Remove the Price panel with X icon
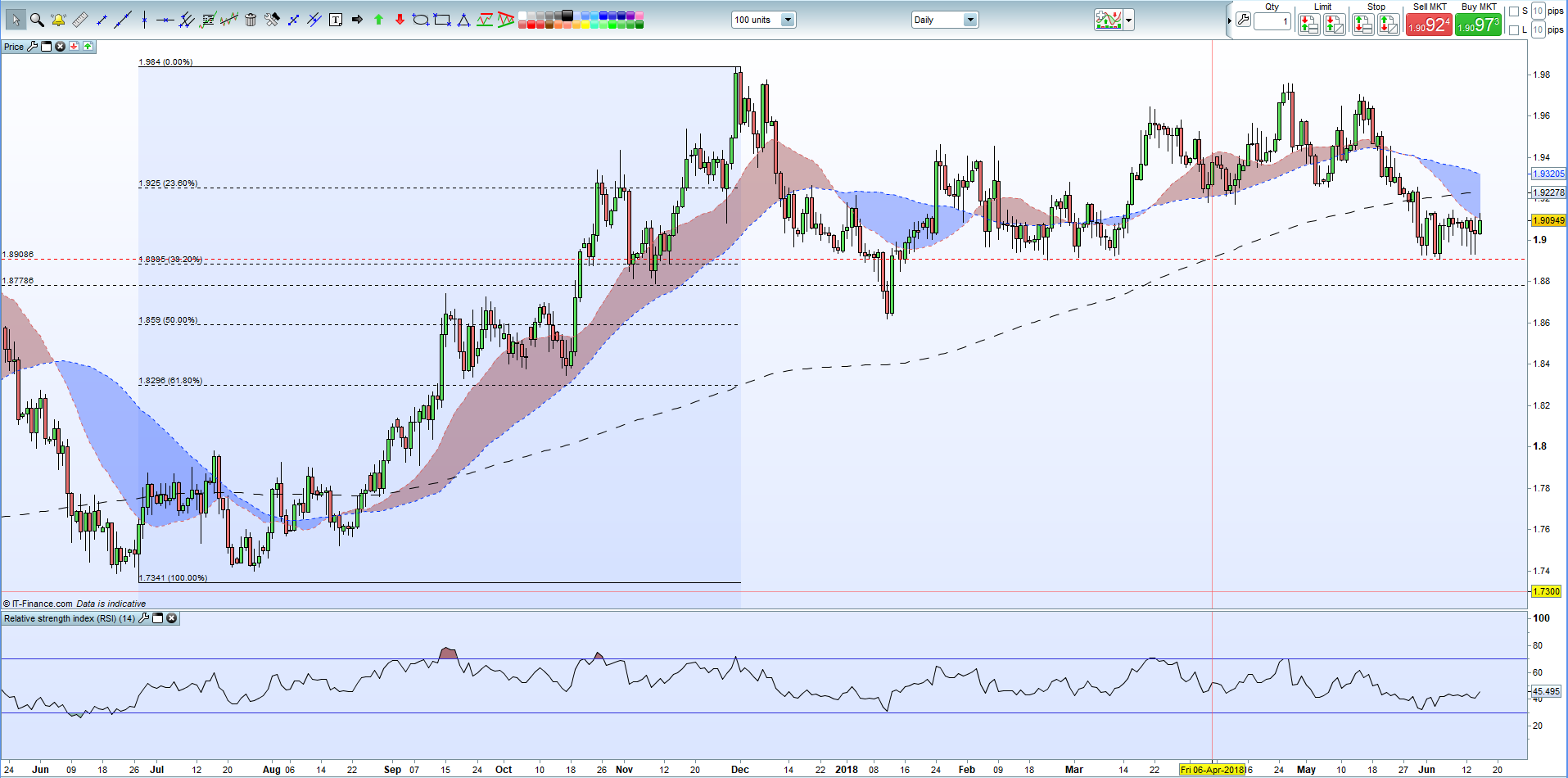Screen dimensions: 1568x778 (60, 47)
